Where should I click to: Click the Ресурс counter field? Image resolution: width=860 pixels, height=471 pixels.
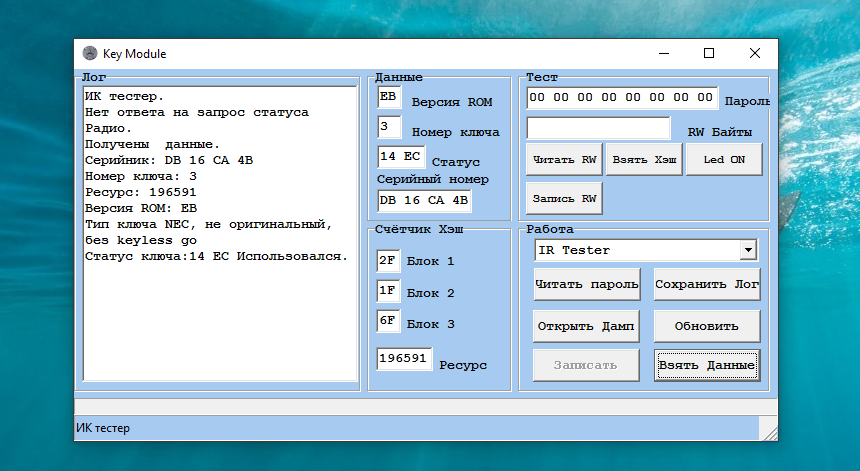[404, 358]
